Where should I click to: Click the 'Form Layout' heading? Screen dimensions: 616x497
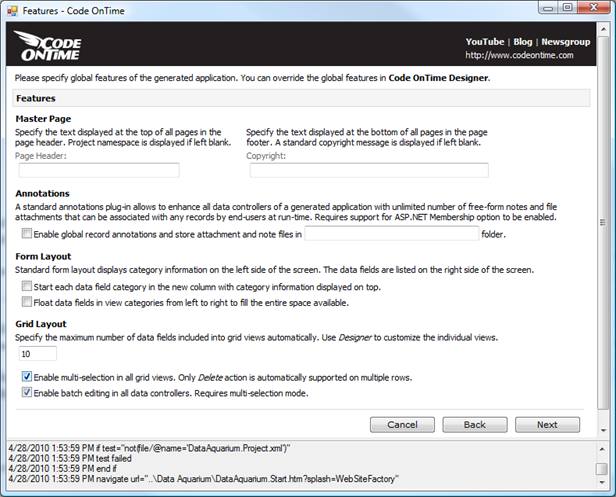point(43,257)
